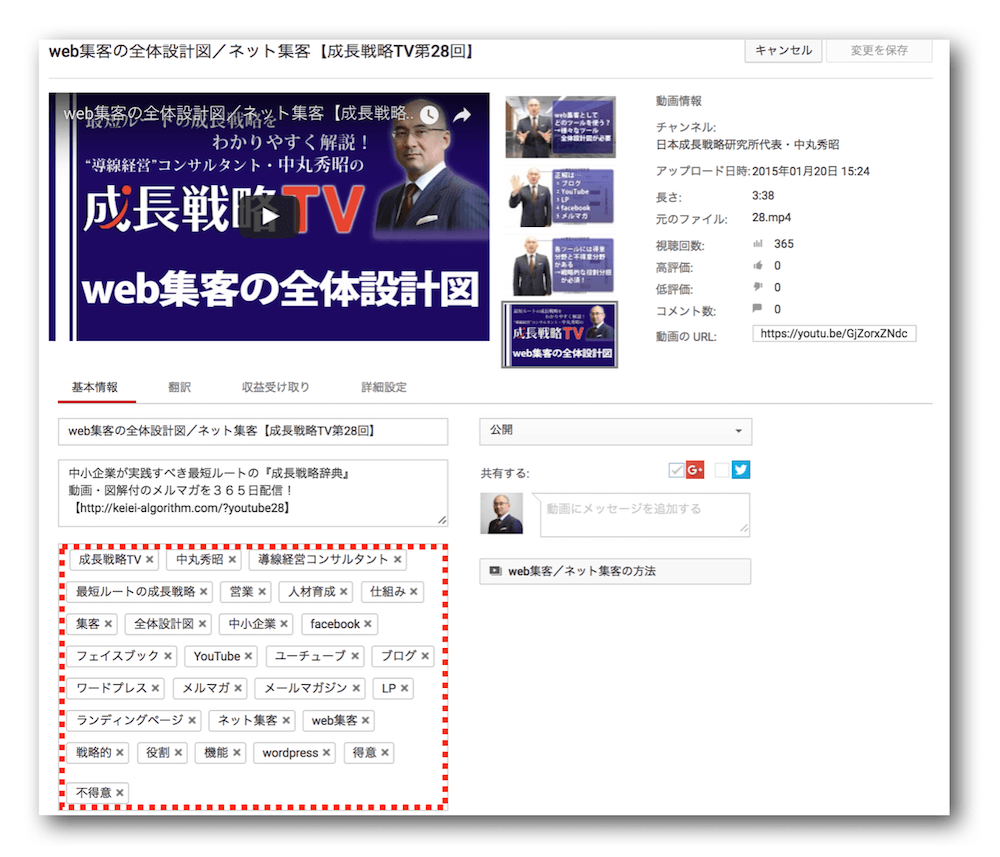
Task: Uncheck the Google+ sharing checkbox
Action: (676, 469)
